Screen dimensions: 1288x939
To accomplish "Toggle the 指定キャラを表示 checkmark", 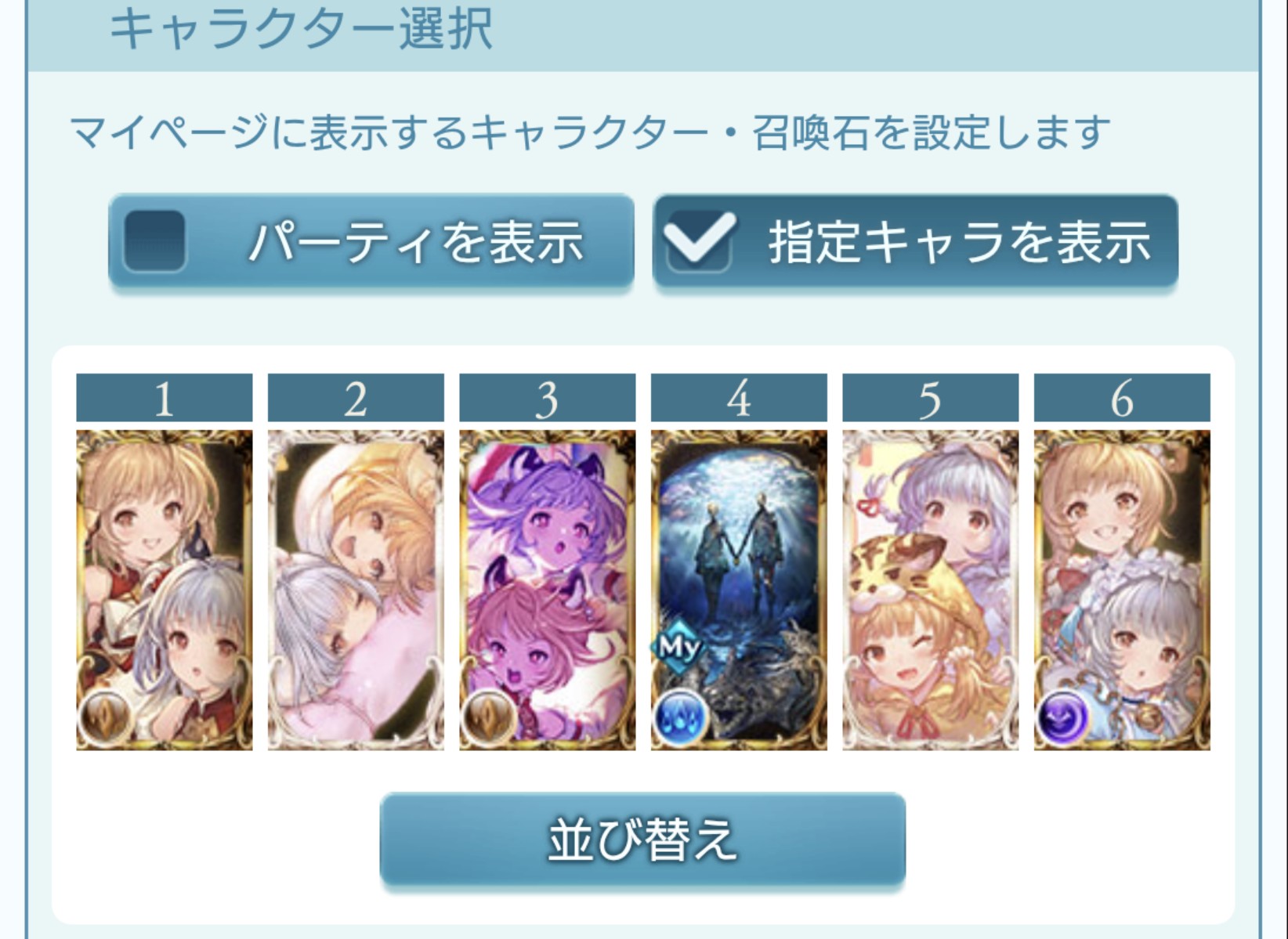I will click(699, 240).
